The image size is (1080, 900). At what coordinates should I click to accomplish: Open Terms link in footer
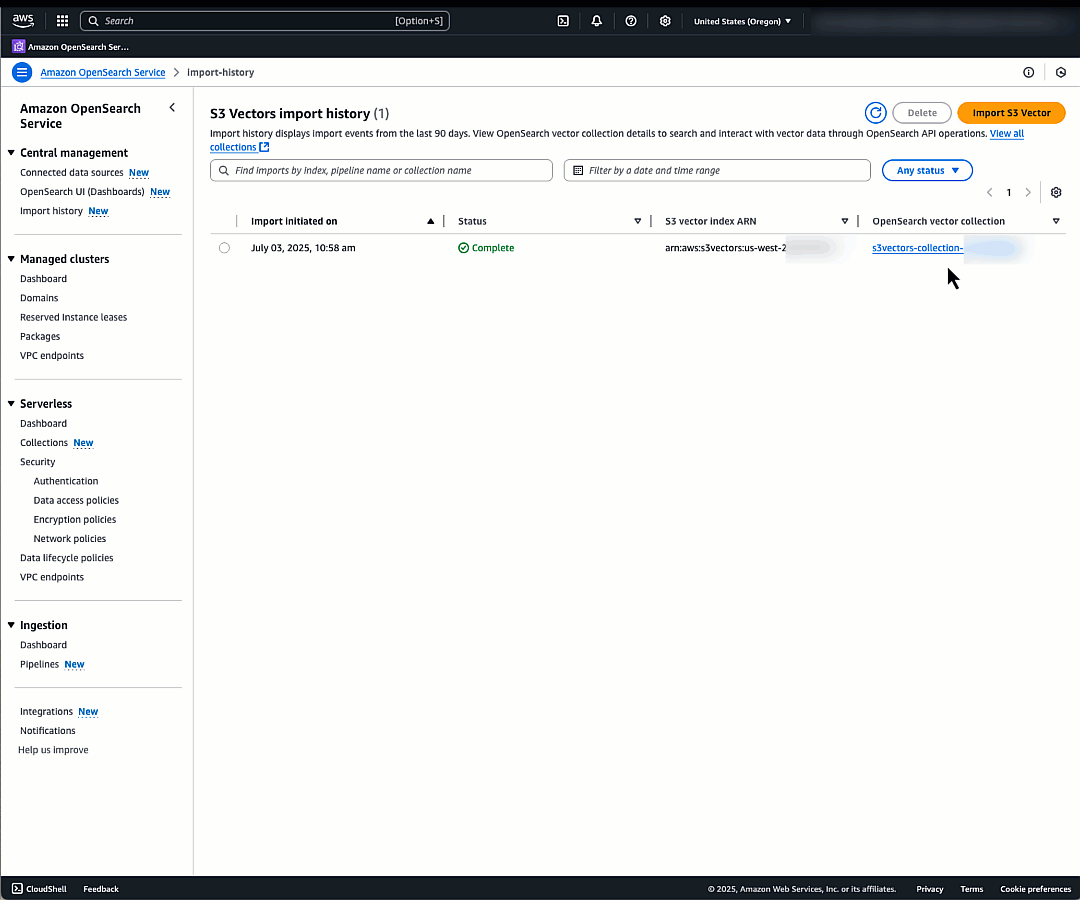point(971,889)
